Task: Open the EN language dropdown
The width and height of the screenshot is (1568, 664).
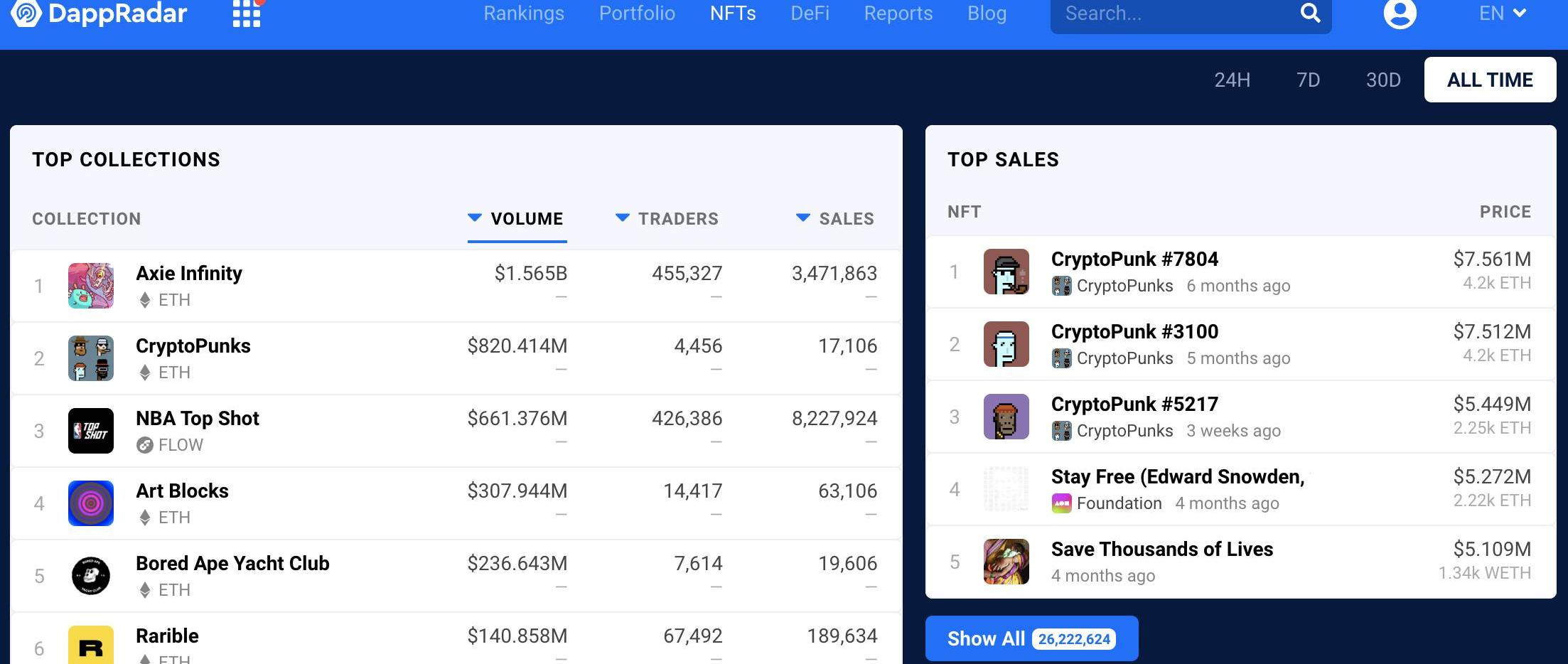Action: tap(1503, 14)
